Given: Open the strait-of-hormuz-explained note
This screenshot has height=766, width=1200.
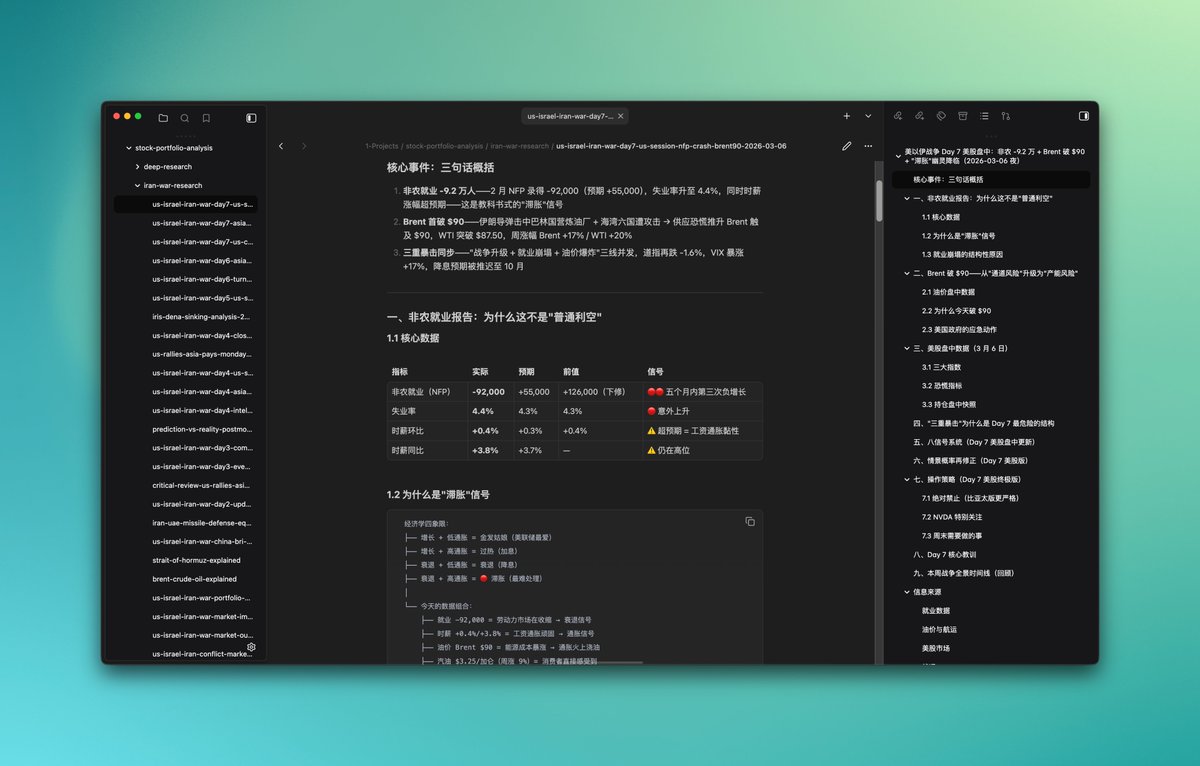Looking at the screenshot, I should tap(196, 560).
